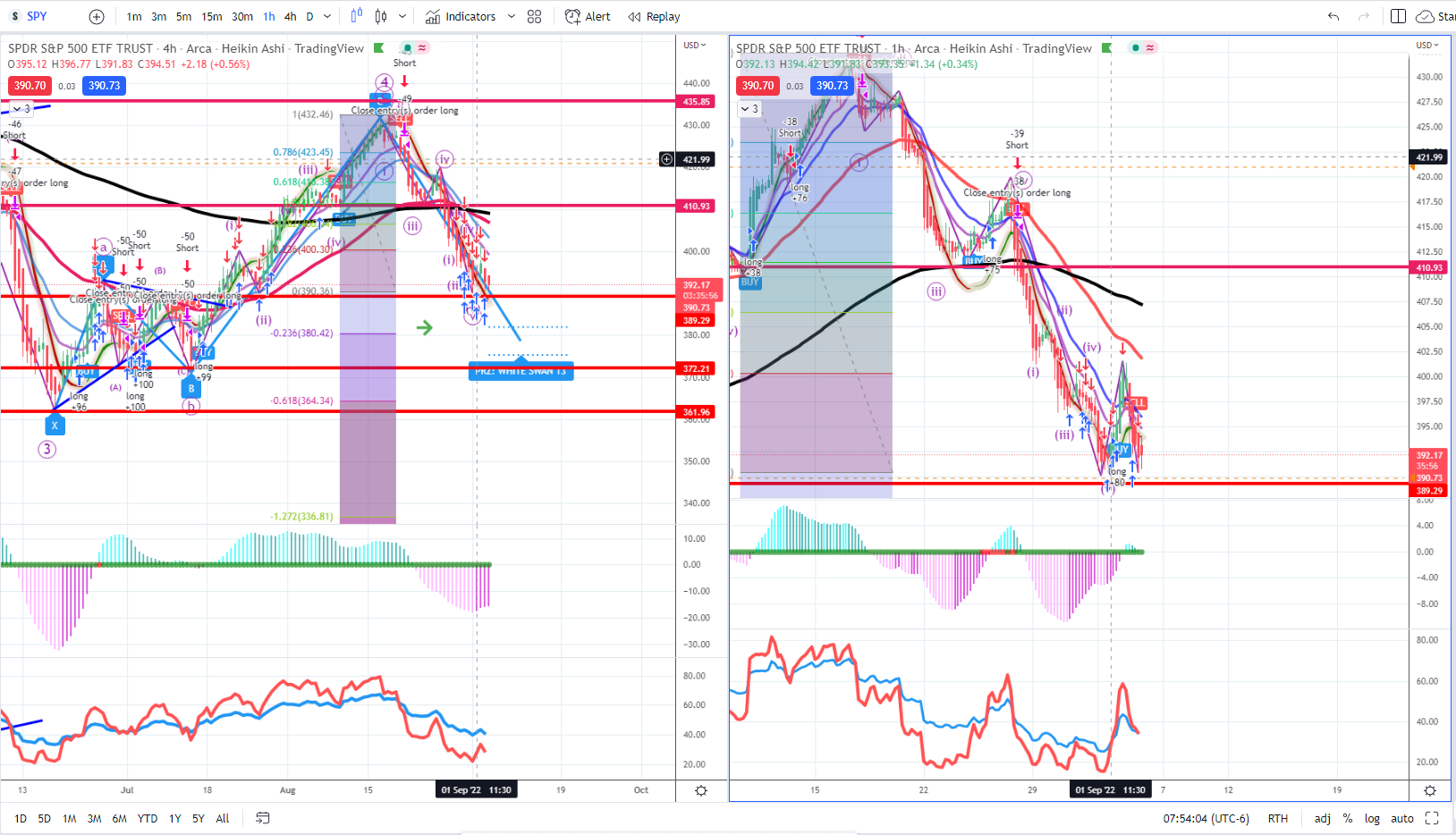
Task: Select the 30m timeframe
Action: point(242,16)
